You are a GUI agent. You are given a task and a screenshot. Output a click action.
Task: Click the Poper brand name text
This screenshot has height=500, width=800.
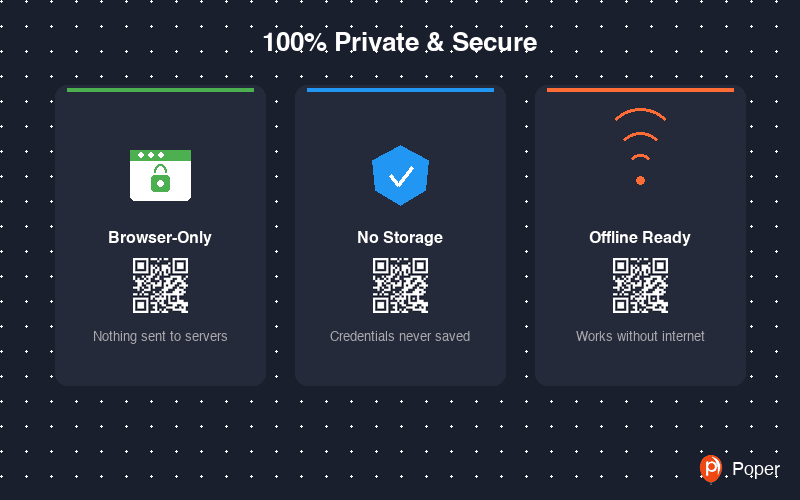(x=755, y=469)
